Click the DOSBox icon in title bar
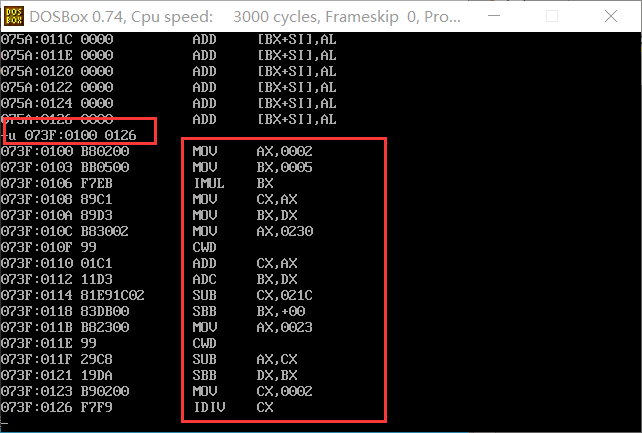This screenshot has height=433, width=642. (14, 16)
